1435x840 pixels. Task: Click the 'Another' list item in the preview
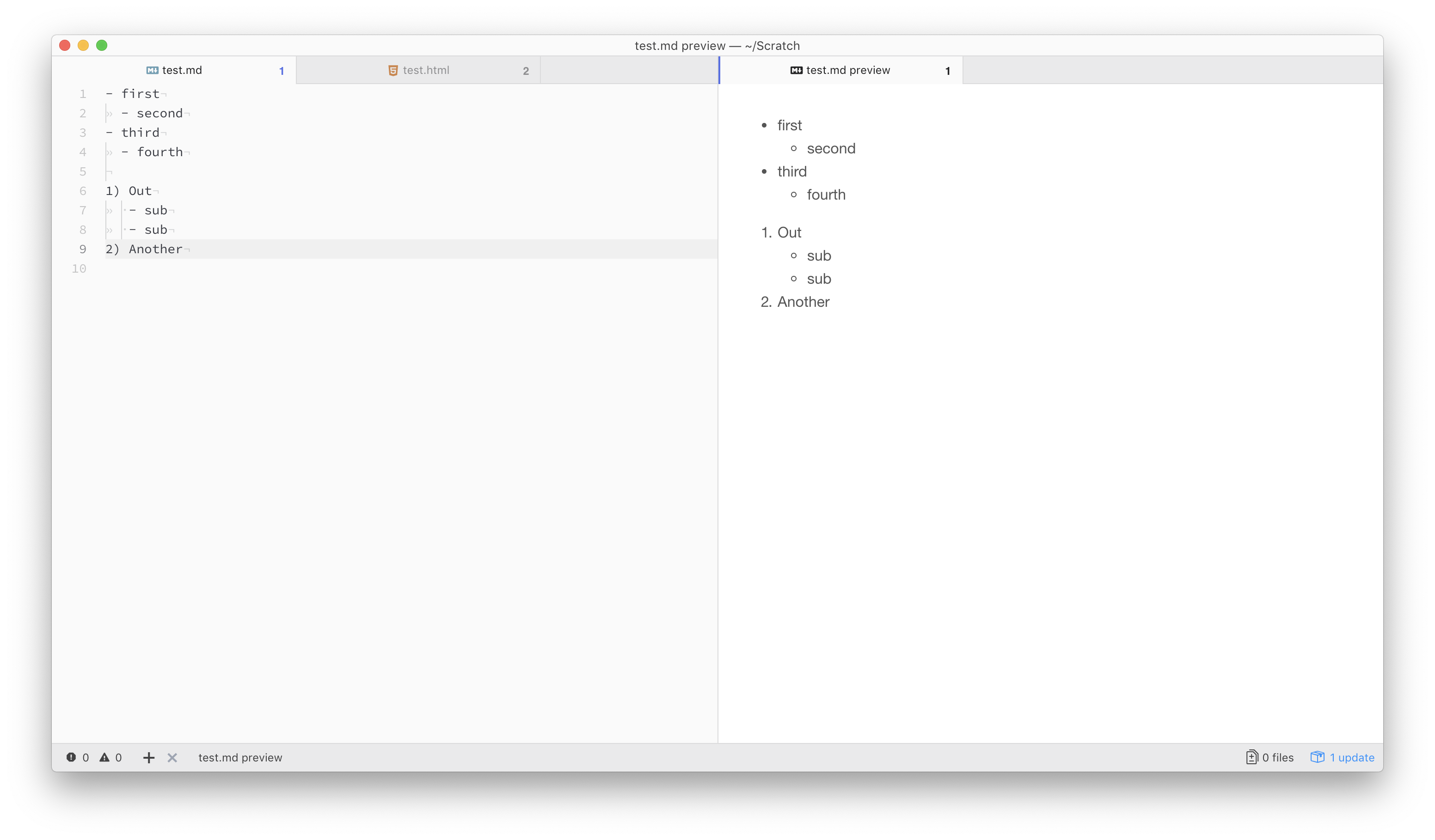coord(803,302)
